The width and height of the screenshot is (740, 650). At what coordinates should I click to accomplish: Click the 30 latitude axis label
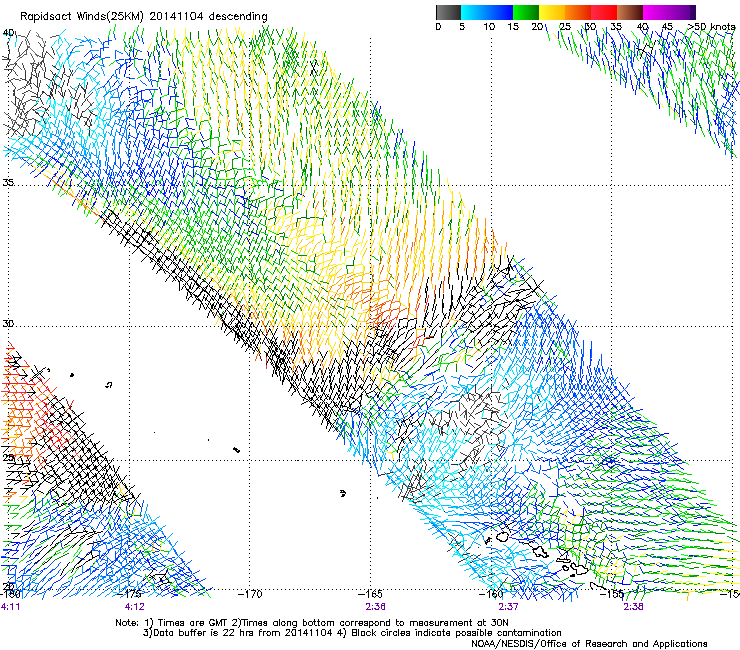coord(8,324)
